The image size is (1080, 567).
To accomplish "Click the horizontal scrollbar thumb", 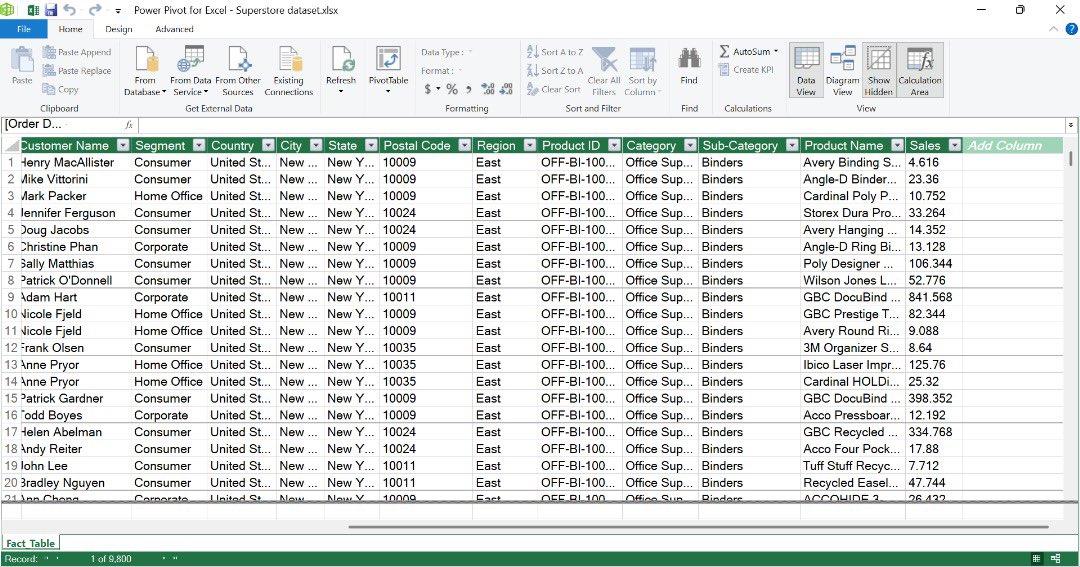I will pyautogui.click(x=698, y=527).
